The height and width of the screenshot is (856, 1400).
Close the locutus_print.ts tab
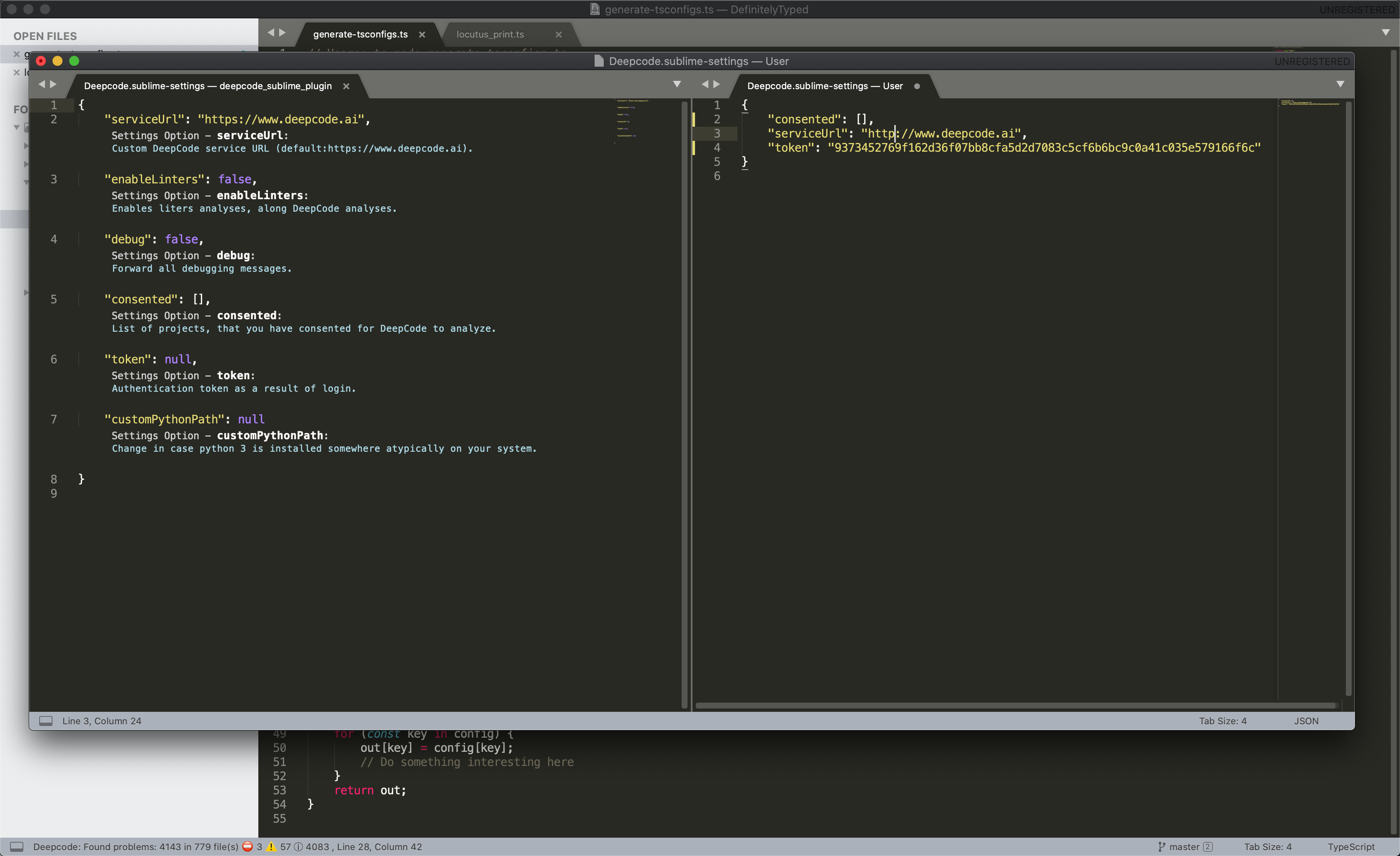(x=558, y=35)
